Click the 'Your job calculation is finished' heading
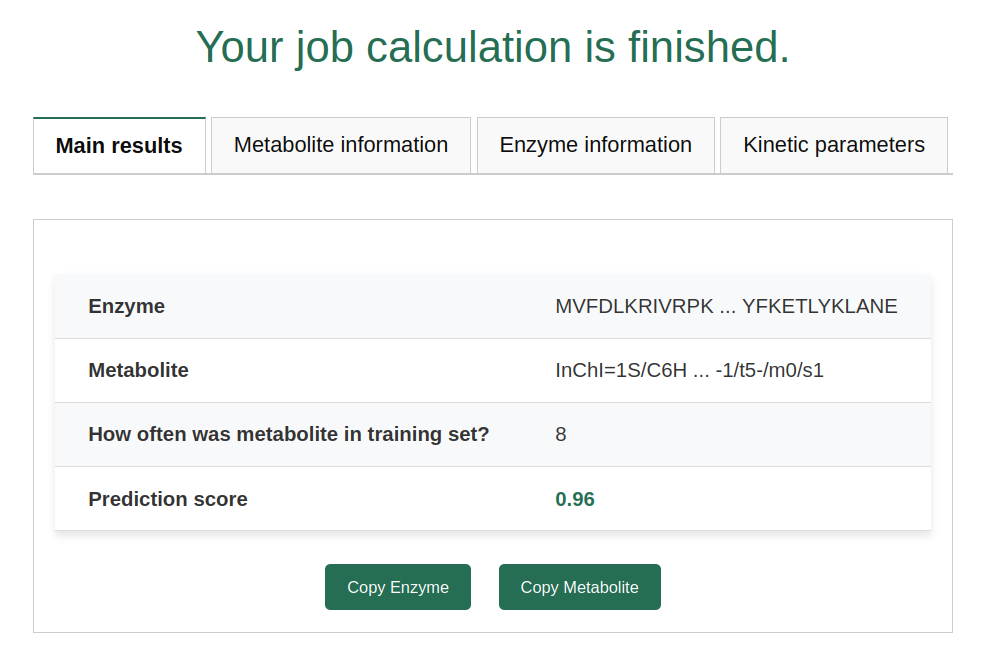Viewport: 990px width, 671px height. (x=493, y=47)
